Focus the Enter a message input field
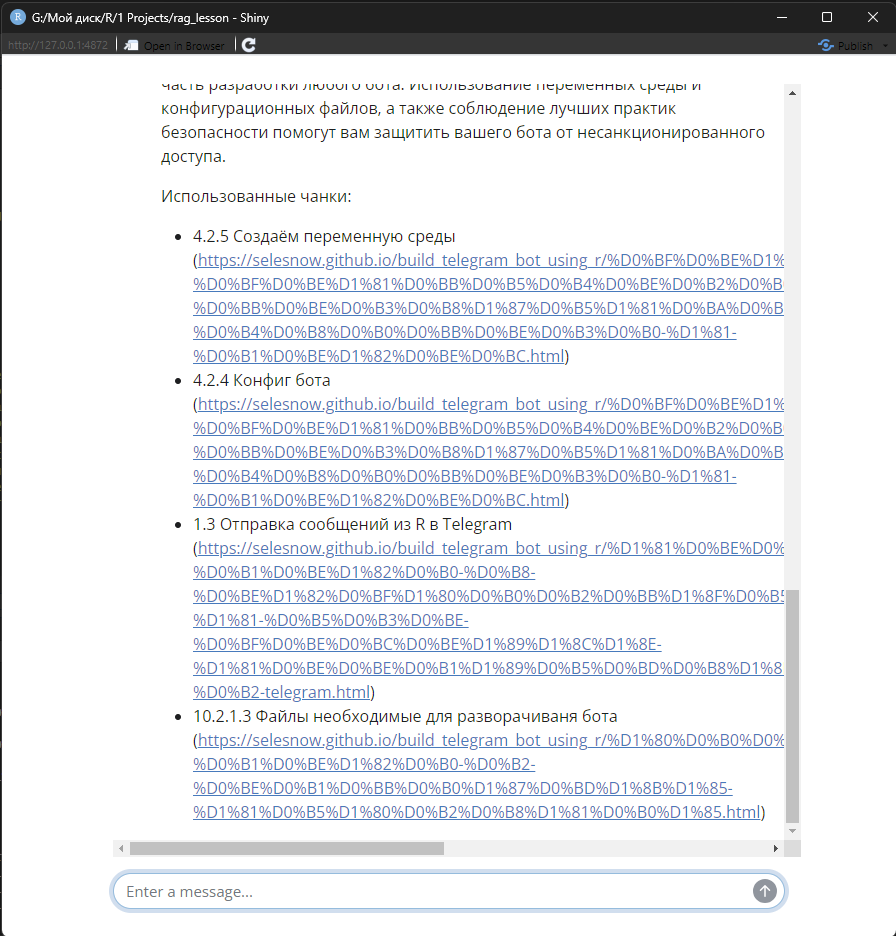896x936 pixels. click(435, 891)
